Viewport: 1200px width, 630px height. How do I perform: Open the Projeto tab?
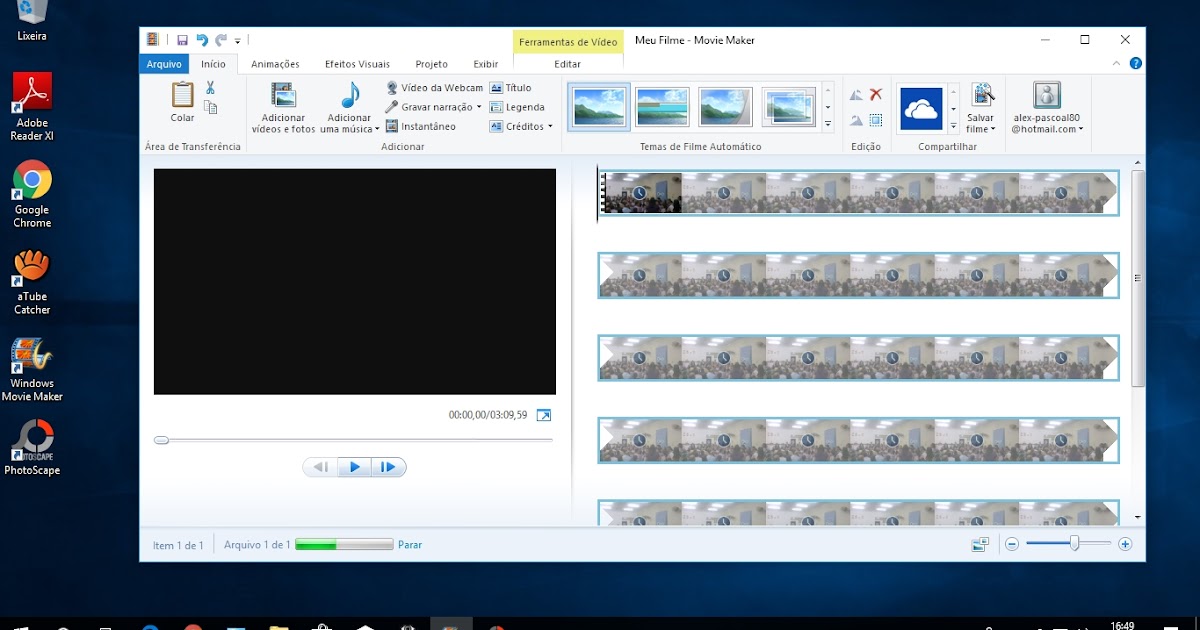[x=432, y=64]
